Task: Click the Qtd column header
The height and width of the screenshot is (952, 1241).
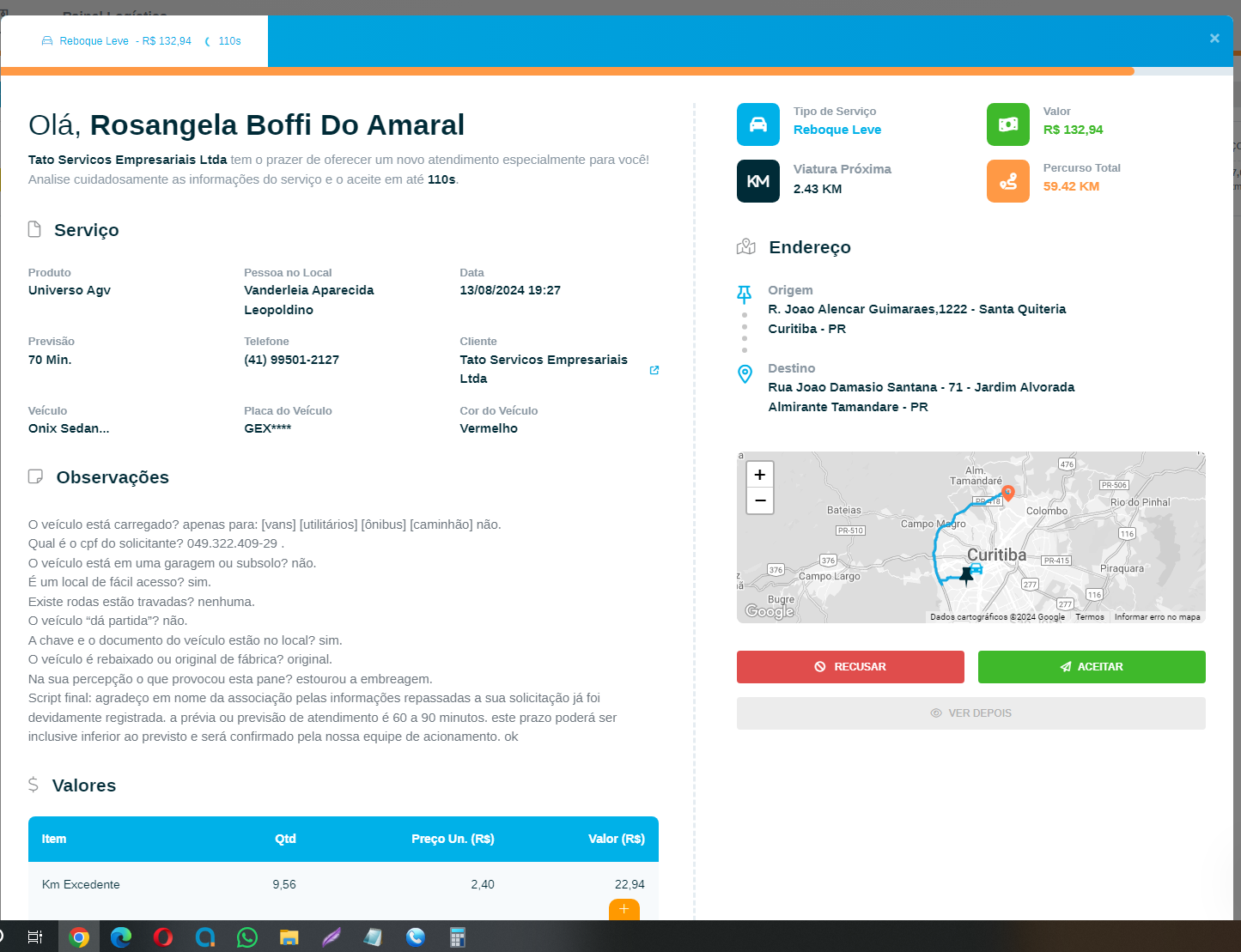Action: [x=285, y=839]
